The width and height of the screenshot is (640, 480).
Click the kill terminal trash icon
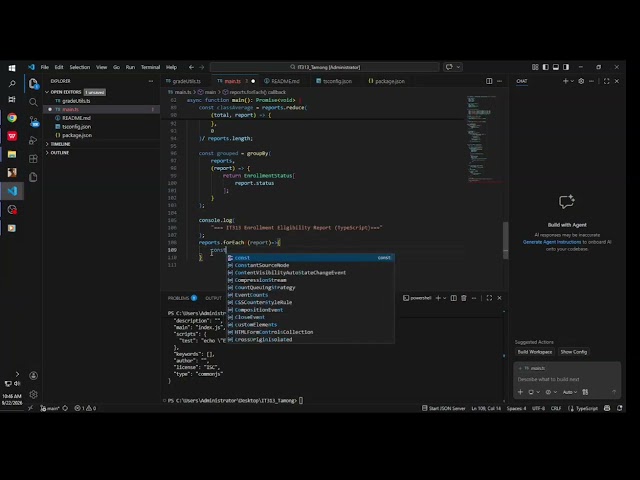click(x=464, y=298)
